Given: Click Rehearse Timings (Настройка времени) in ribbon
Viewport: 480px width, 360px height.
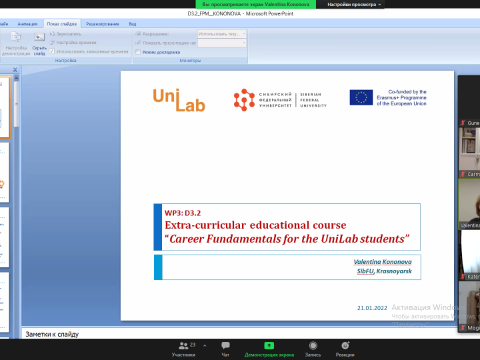Looking at the screenshot, I should pyautogui.click(x=73, y=43).
